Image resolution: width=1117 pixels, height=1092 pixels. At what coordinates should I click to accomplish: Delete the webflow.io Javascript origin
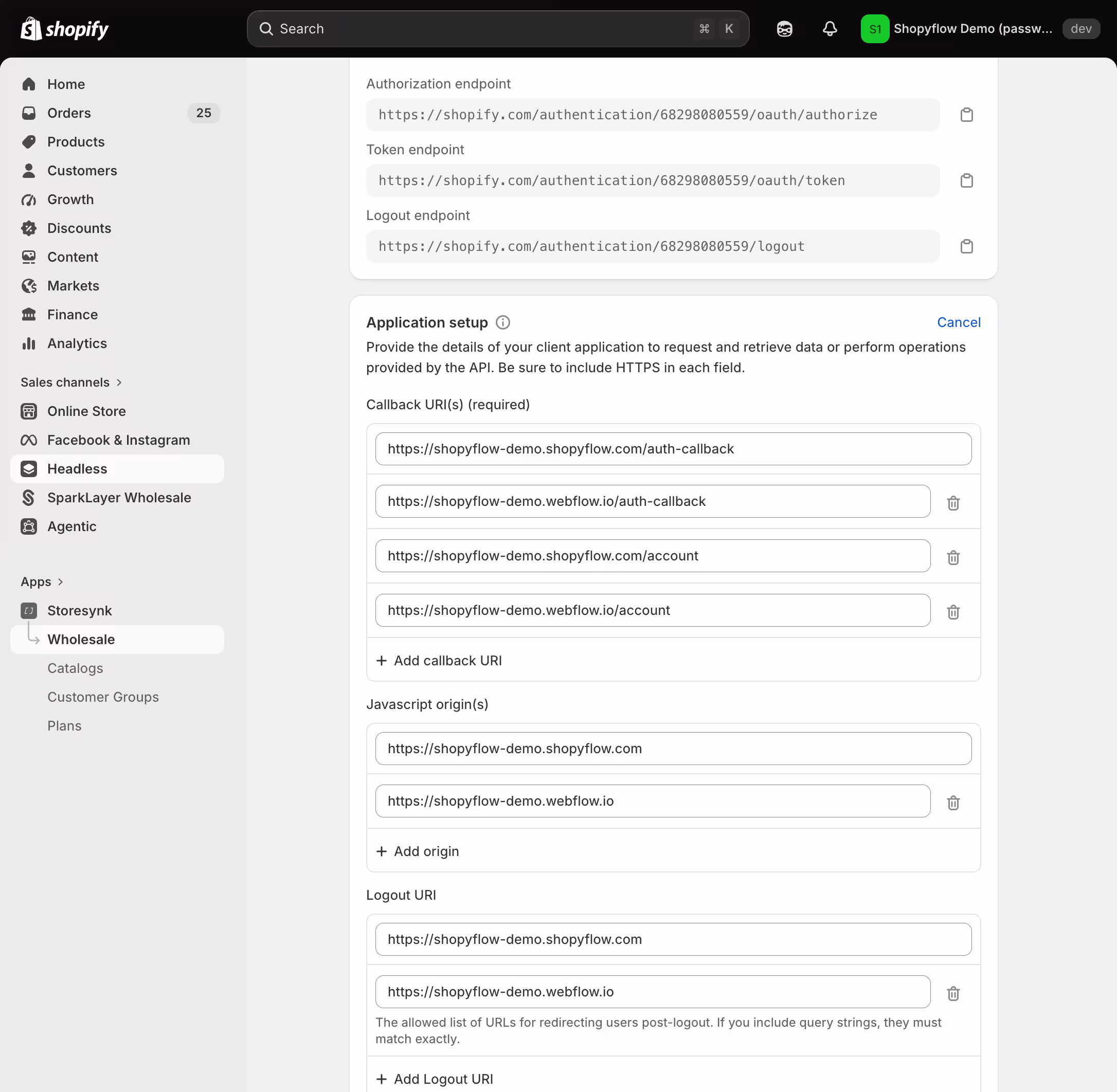pos(953,803)
